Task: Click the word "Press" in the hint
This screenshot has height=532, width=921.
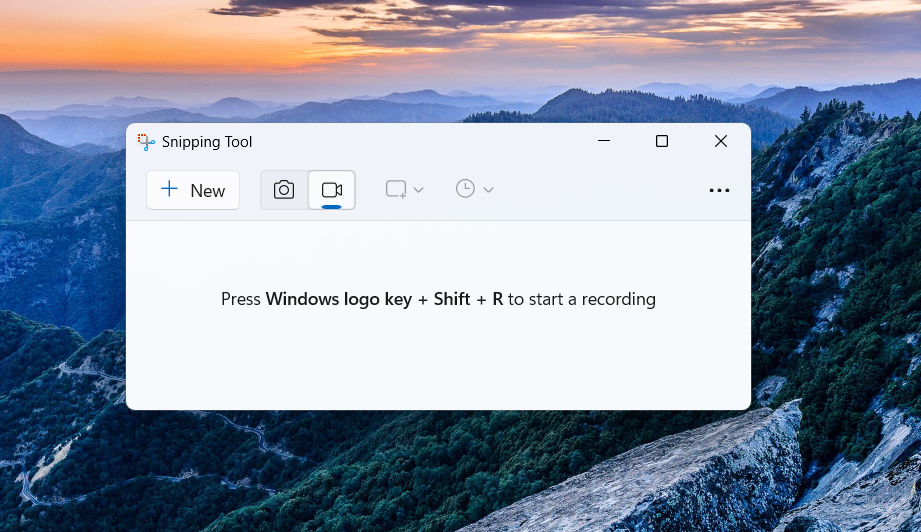Action: (x=241, y=299)
